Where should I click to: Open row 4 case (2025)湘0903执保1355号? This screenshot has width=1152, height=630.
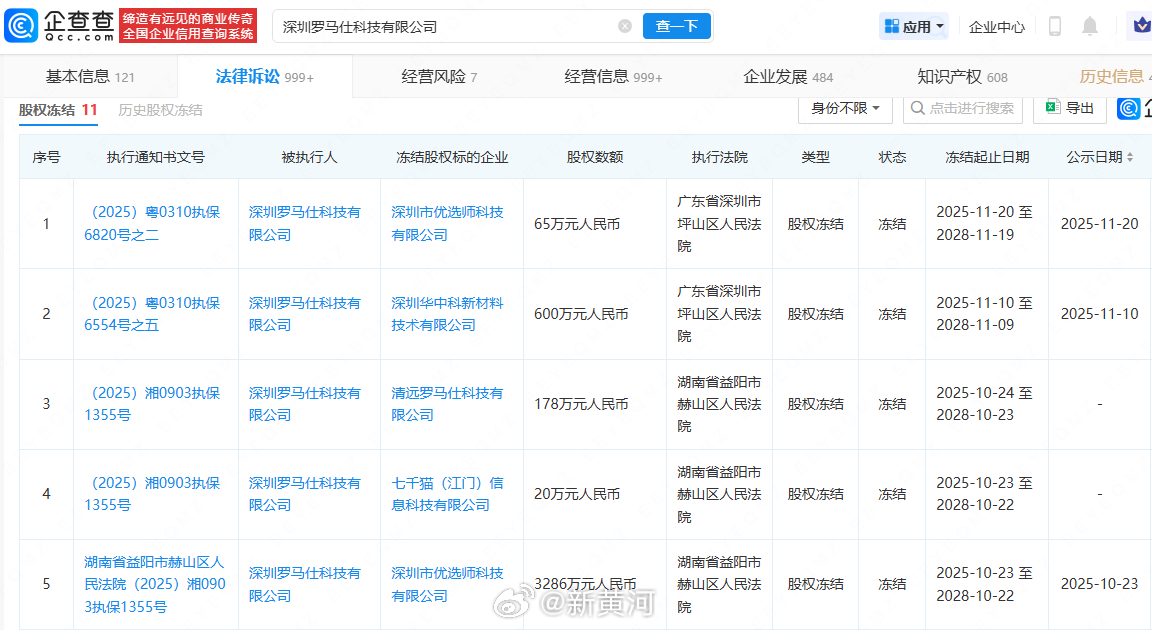click(x=152, y=494)
